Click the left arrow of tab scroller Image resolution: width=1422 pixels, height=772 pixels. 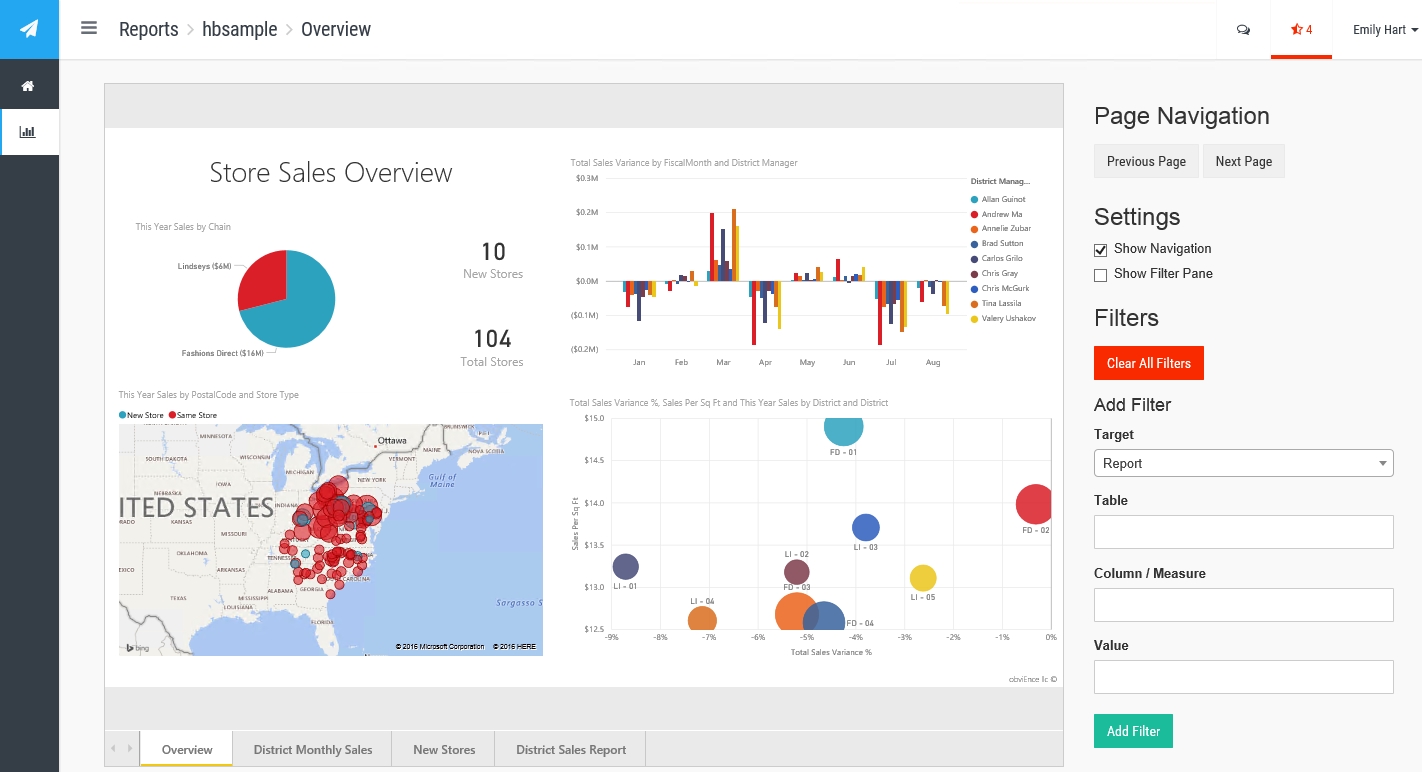[x=113, y=748]
